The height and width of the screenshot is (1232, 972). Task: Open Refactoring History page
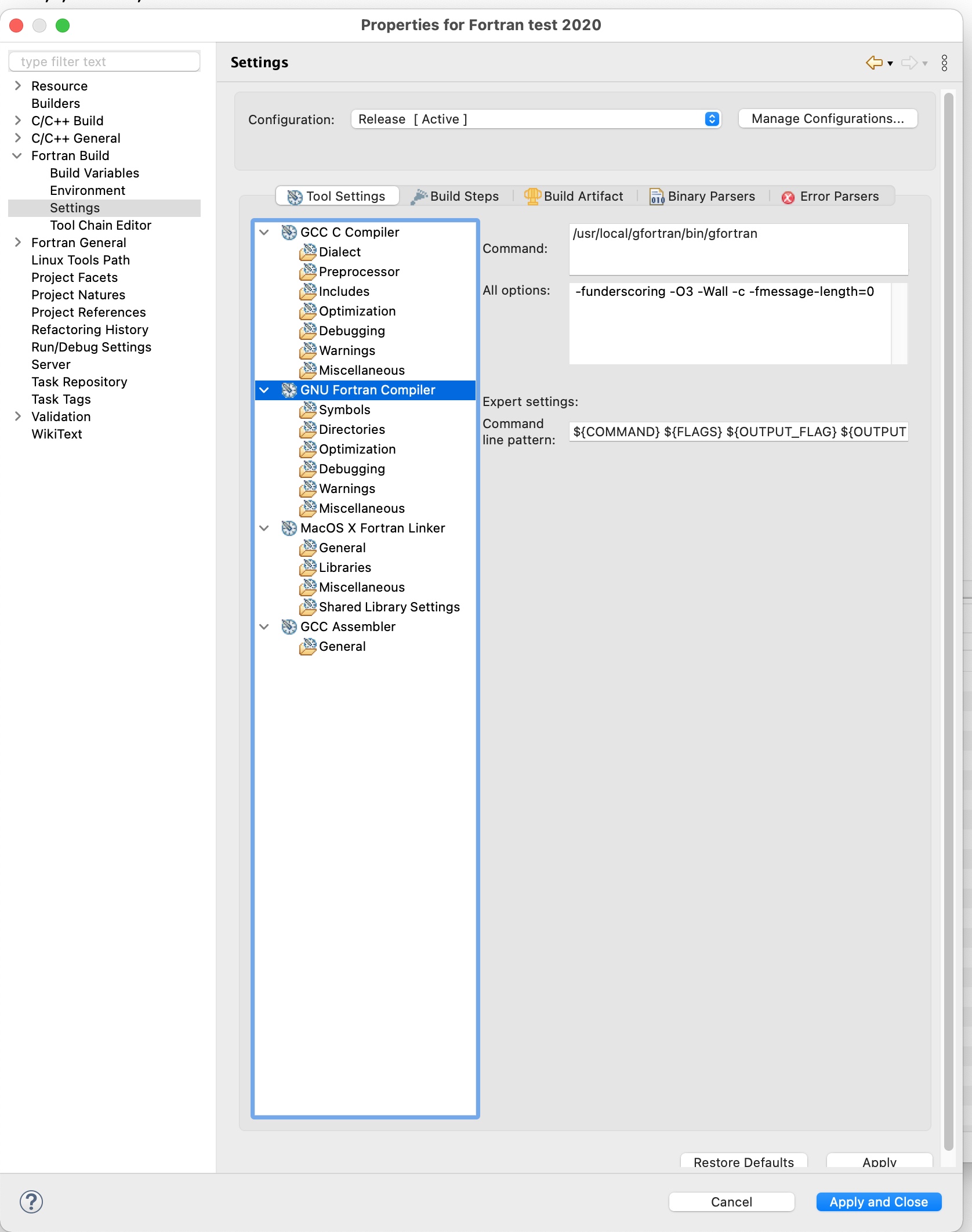[90, 329]
